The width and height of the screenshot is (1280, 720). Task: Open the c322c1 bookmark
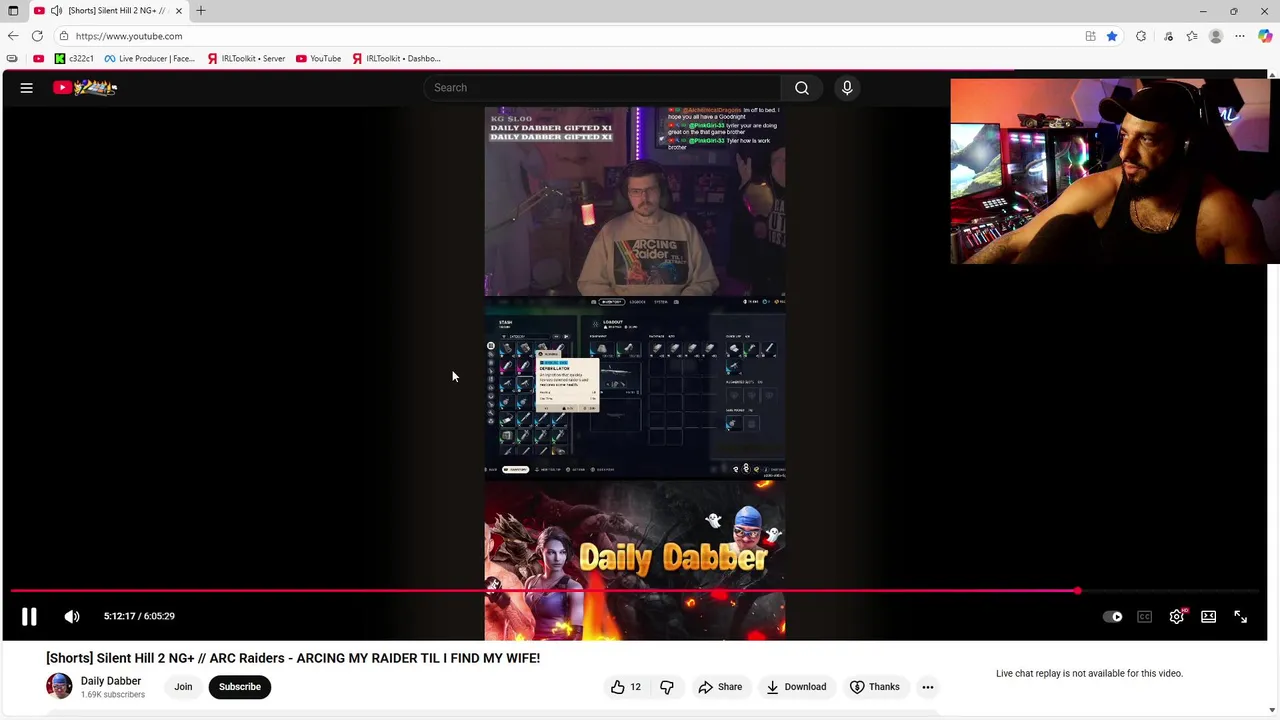point(74,59)
